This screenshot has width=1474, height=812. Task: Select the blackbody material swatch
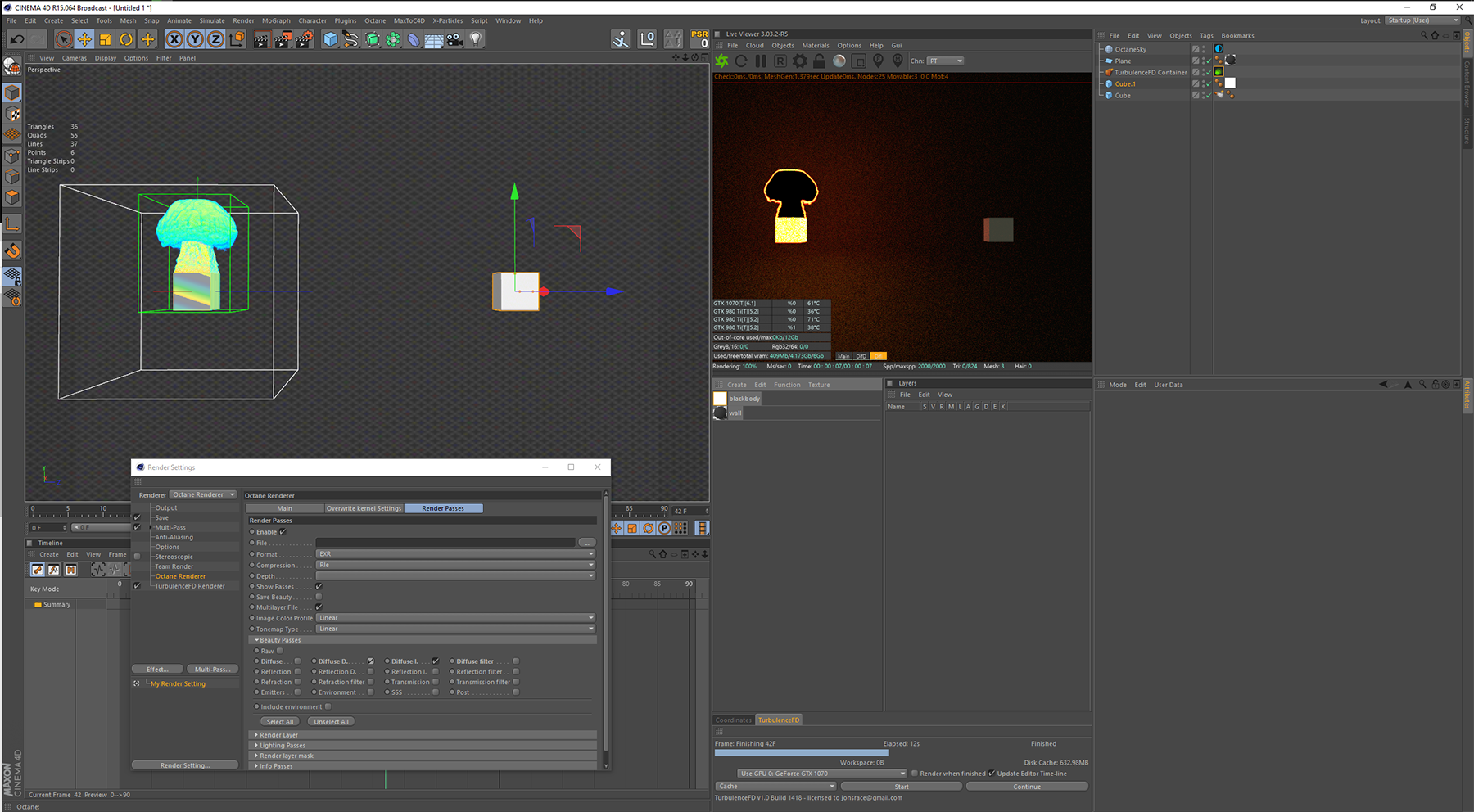pyautogui.click(x=721, y=399)
